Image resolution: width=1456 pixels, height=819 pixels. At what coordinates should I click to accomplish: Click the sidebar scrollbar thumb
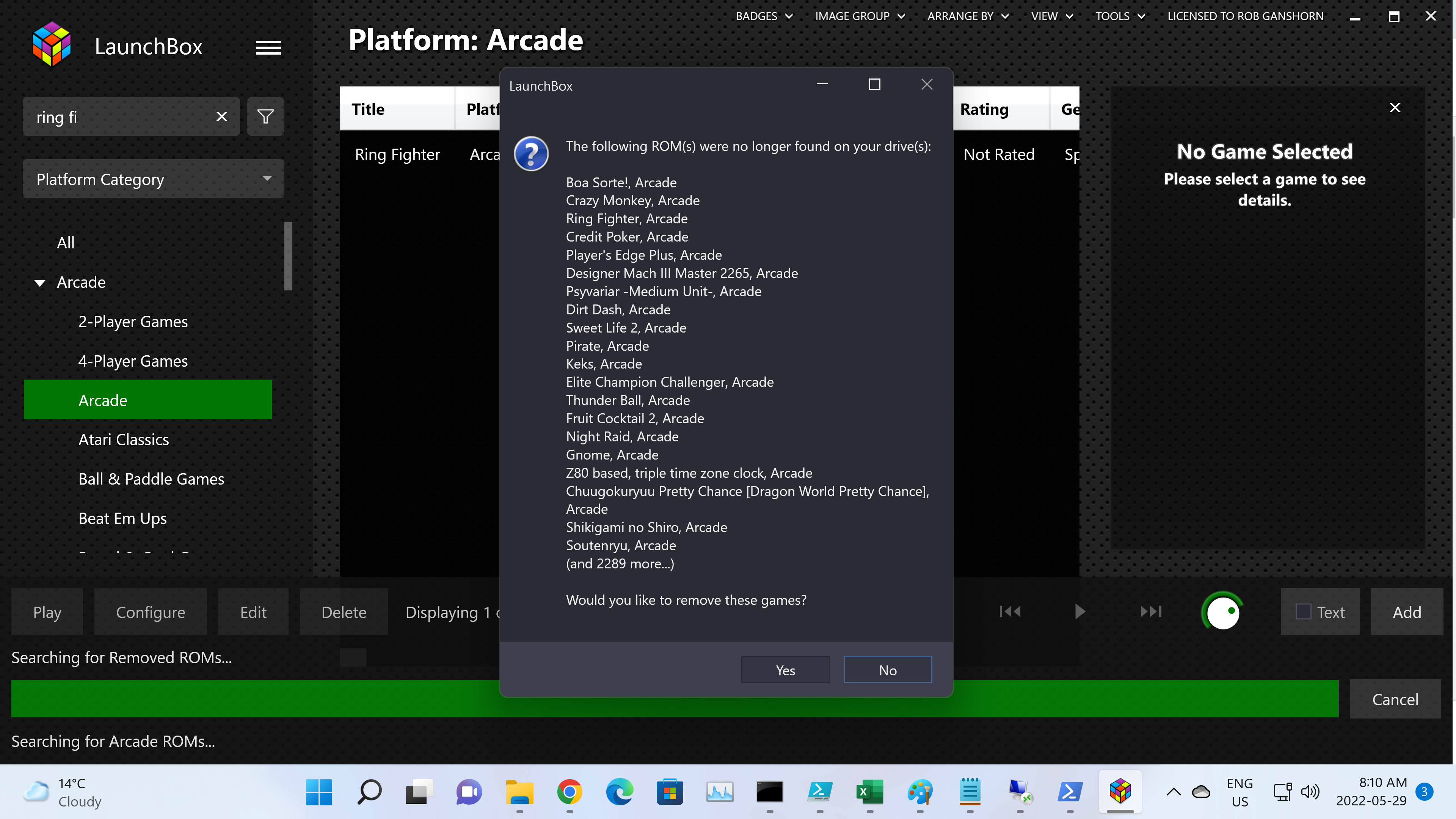click(x=288, y=256)
